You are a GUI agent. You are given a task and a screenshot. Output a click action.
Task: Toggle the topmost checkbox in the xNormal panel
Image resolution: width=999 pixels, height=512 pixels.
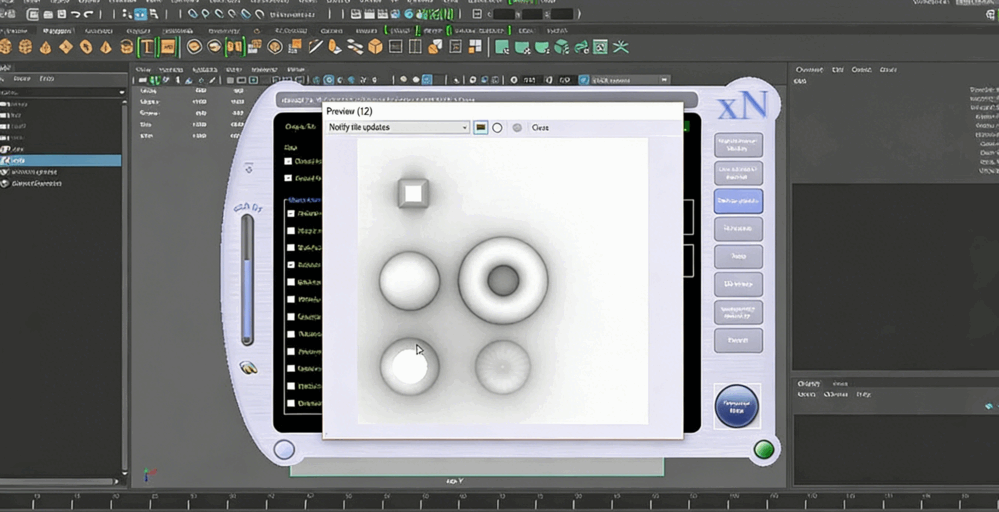289,161
